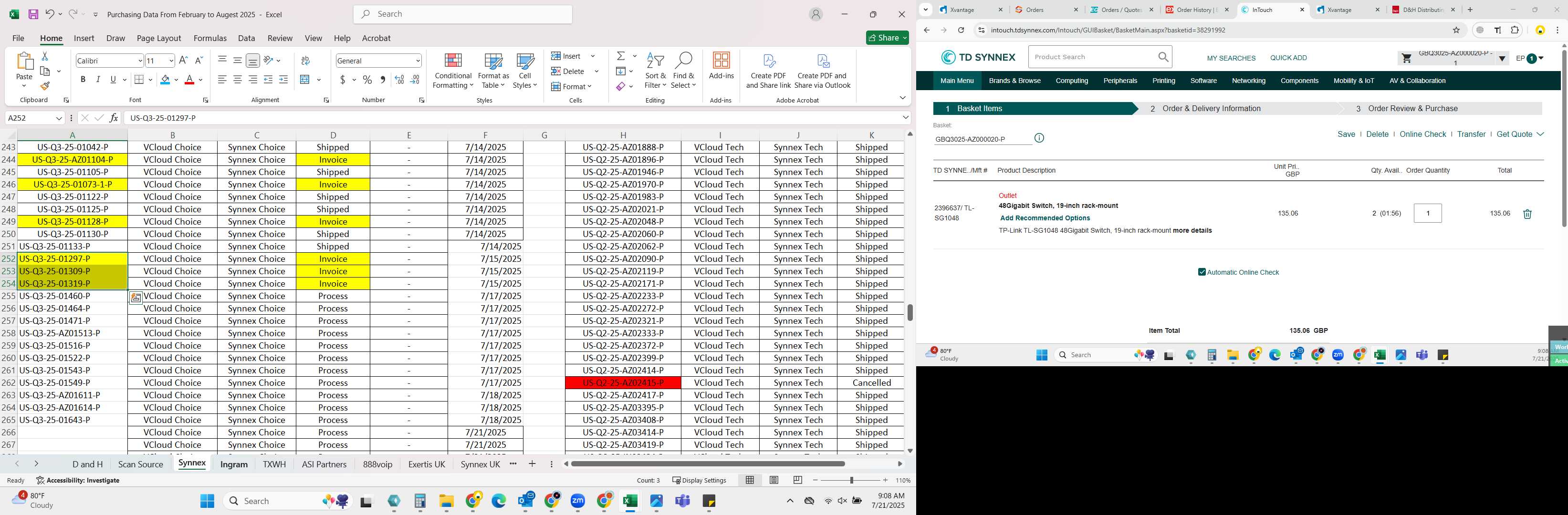Click the Insert Function fx icon
The width and height of the screenshot is (1568, 515).
pyautogui.click(x=114, y=118)
